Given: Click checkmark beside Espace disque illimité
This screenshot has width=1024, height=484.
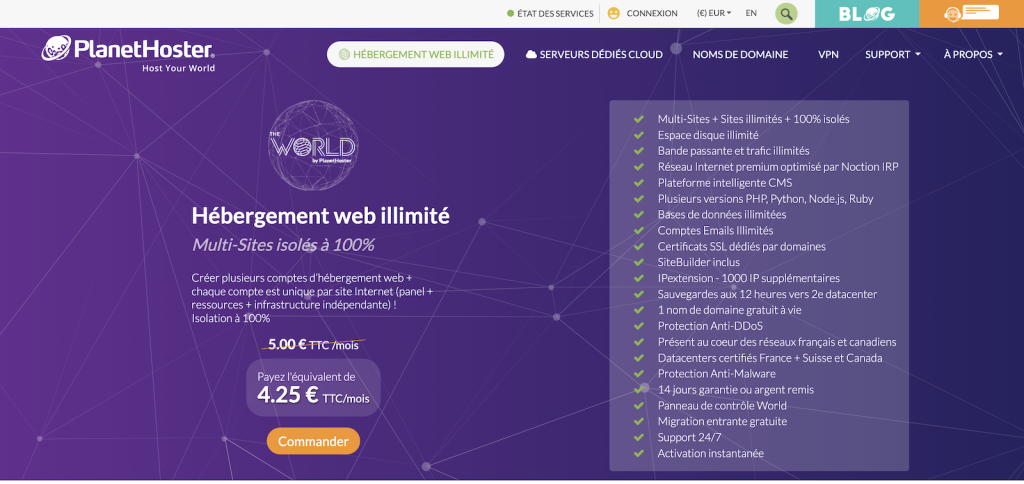Looking at the screenshot, I should (x=639, y=135).
